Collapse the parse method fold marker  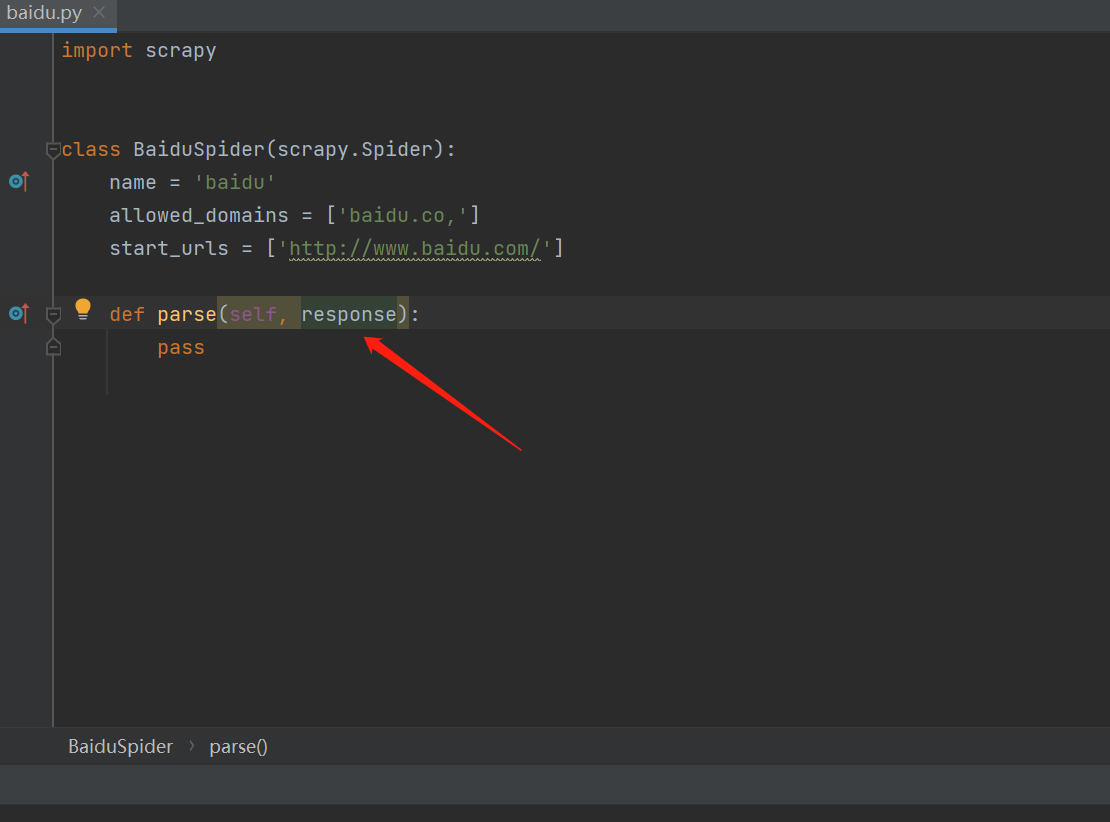53,314
